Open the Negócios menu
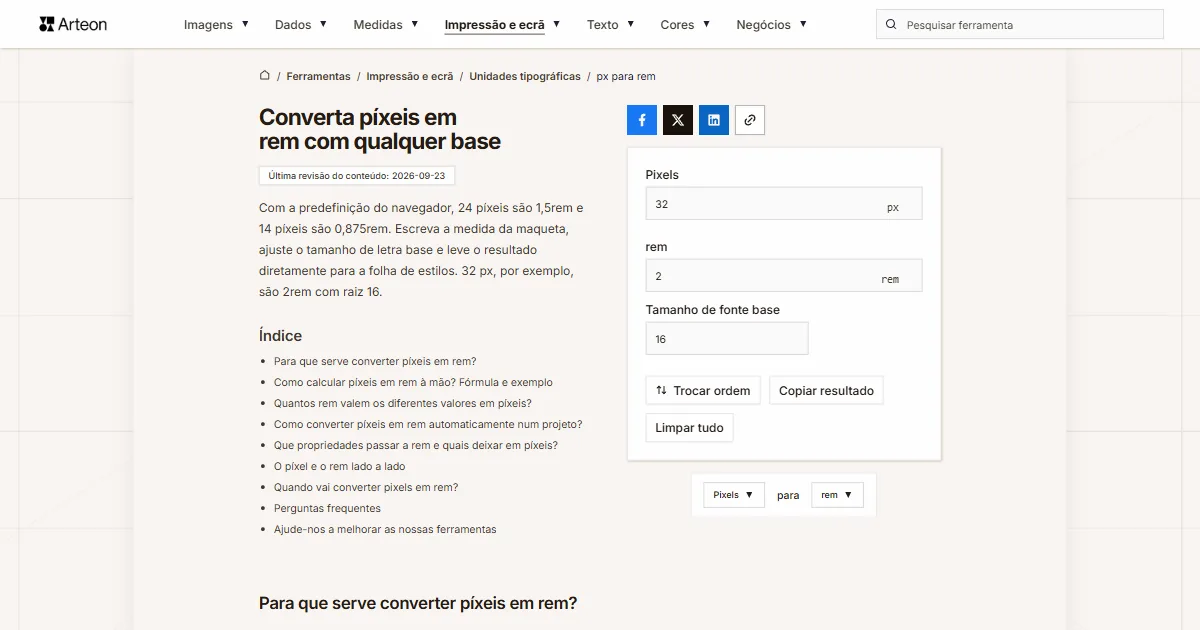 tap(771, 24)
